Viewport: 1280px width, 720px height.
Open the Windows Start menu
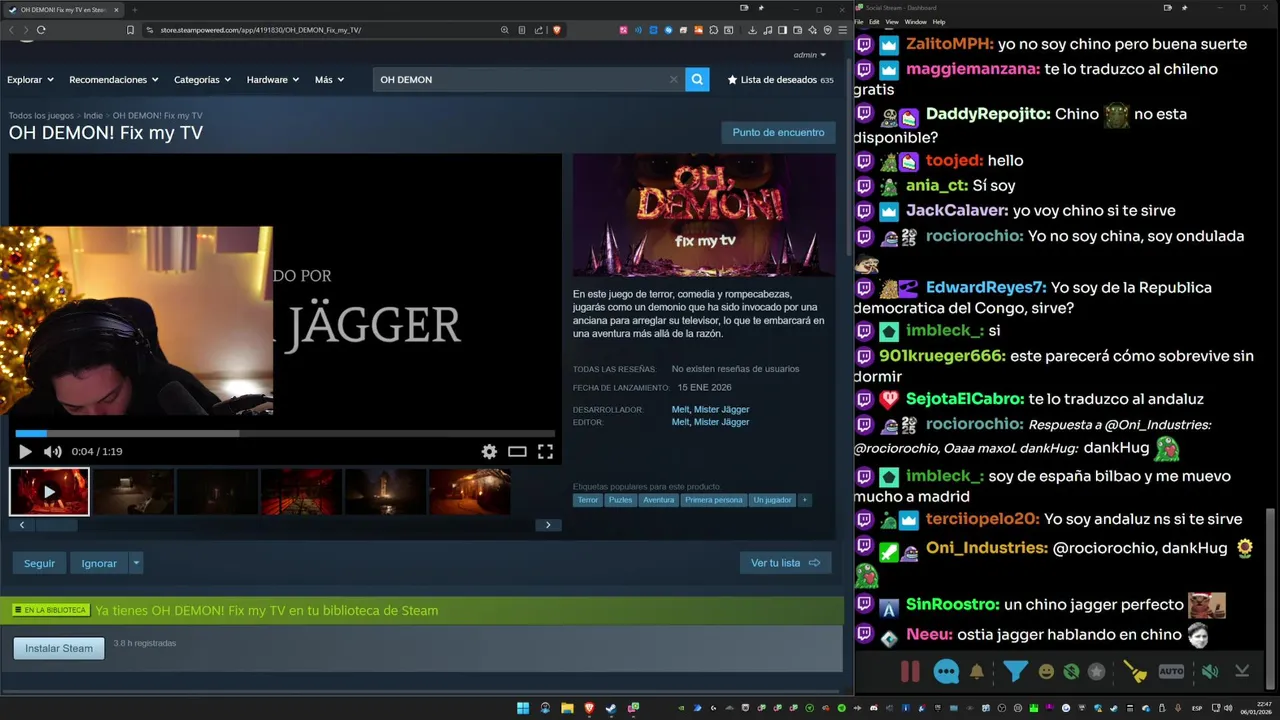tap(523, 708)
